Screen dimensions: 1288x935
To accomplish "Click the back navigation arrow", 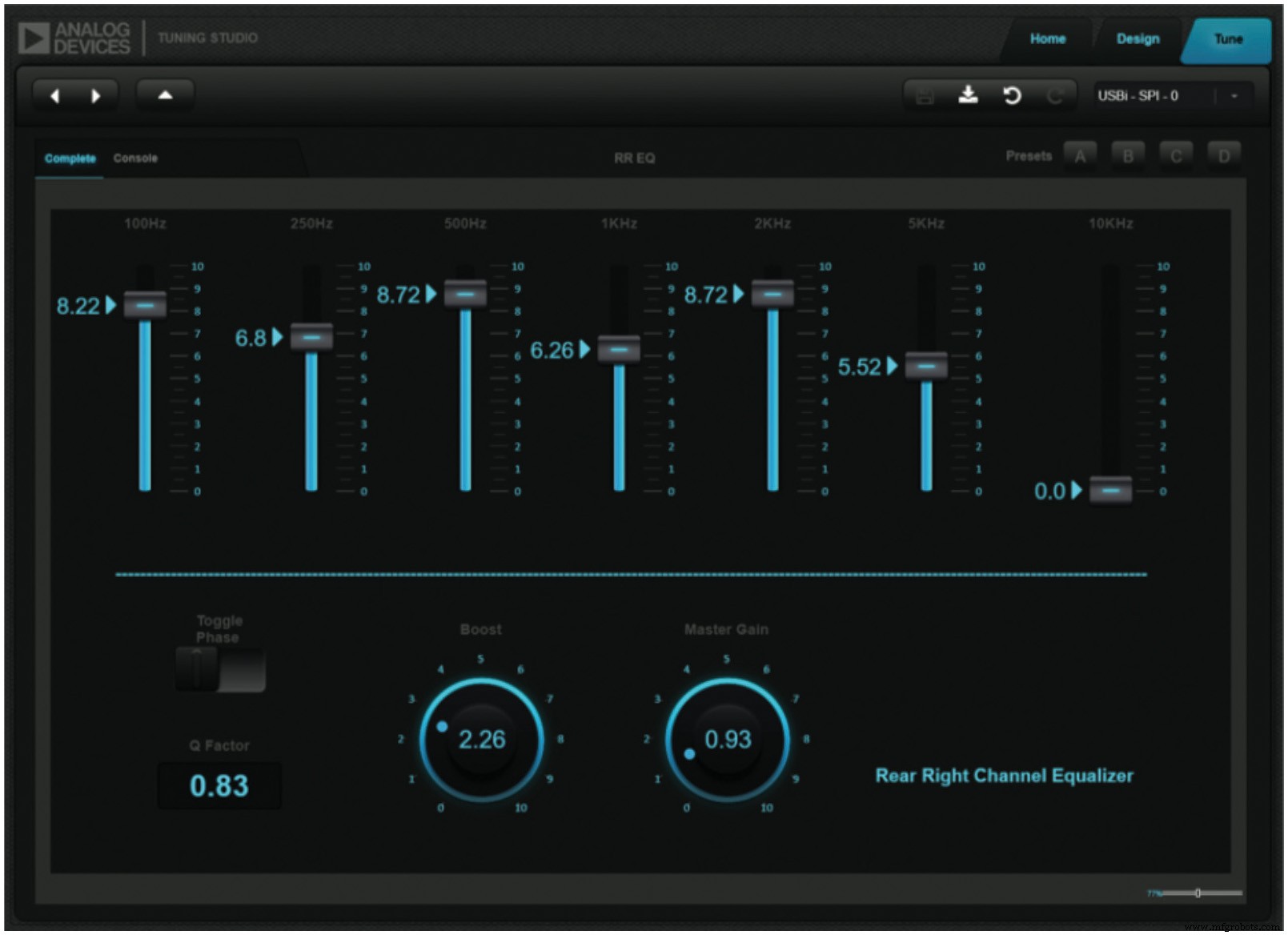I will click(55, 95).
